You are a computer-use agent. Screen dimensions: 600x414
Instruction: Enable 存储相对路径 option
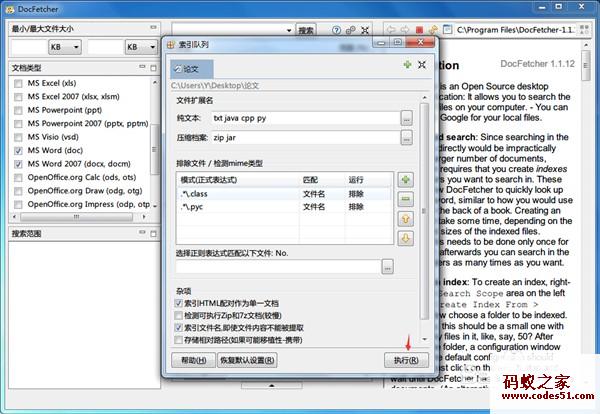tap(178, 340)
